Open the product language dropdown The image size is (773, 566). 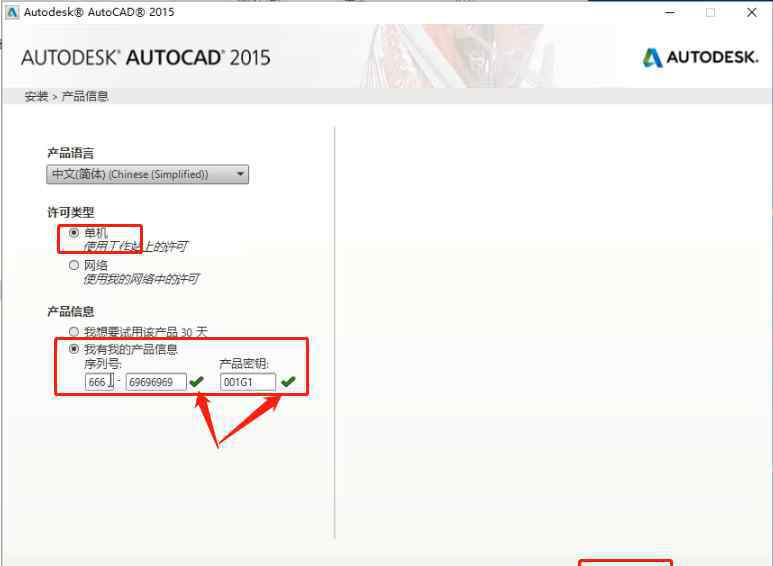tap(147, 175)
